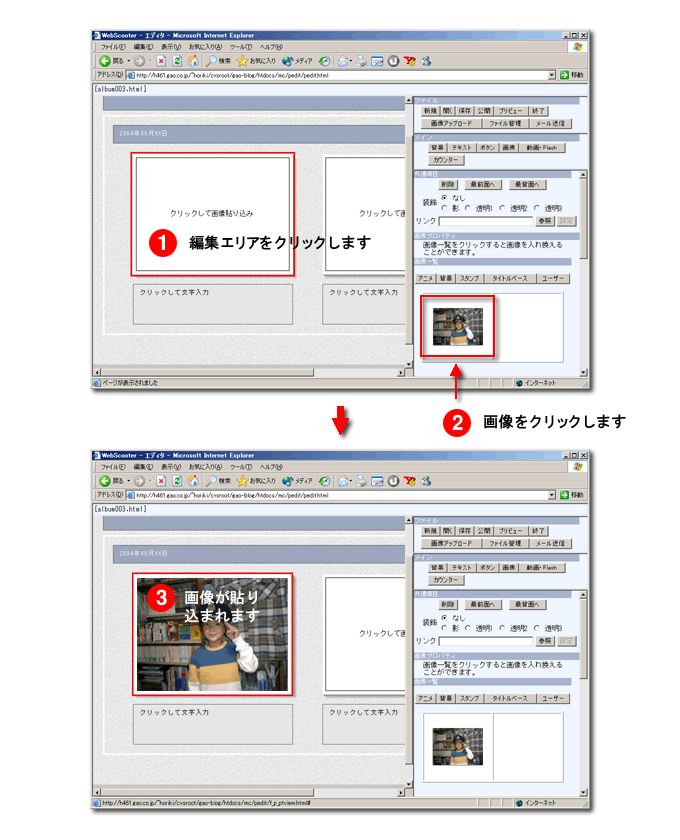Viewport: 680px width, 840px height.
Task: Select the 透明2 radio in lower window
Action: tap(502, 628)
